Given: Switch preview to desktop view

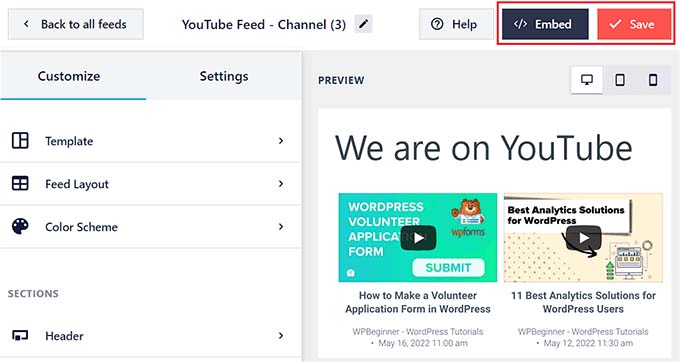Looking at the screenshot, I should 587,80.
